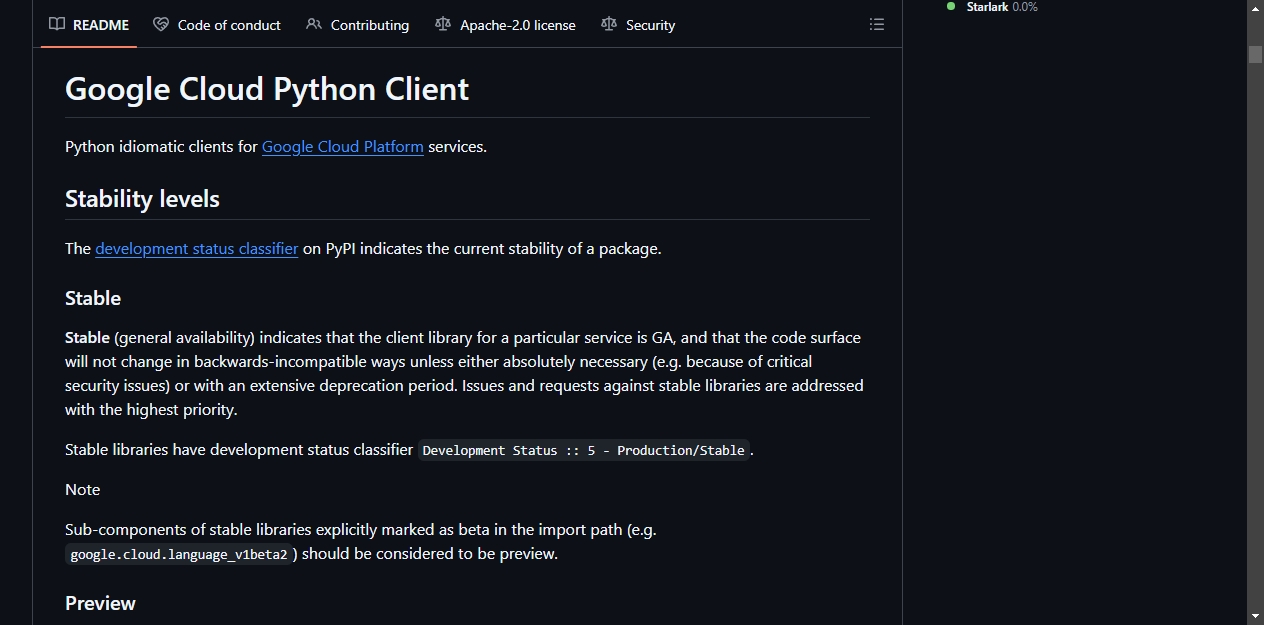Click the scrollbar up arrow
Screen dimensions: 1264x625
pyautogui.click(x=1255, y=9)
